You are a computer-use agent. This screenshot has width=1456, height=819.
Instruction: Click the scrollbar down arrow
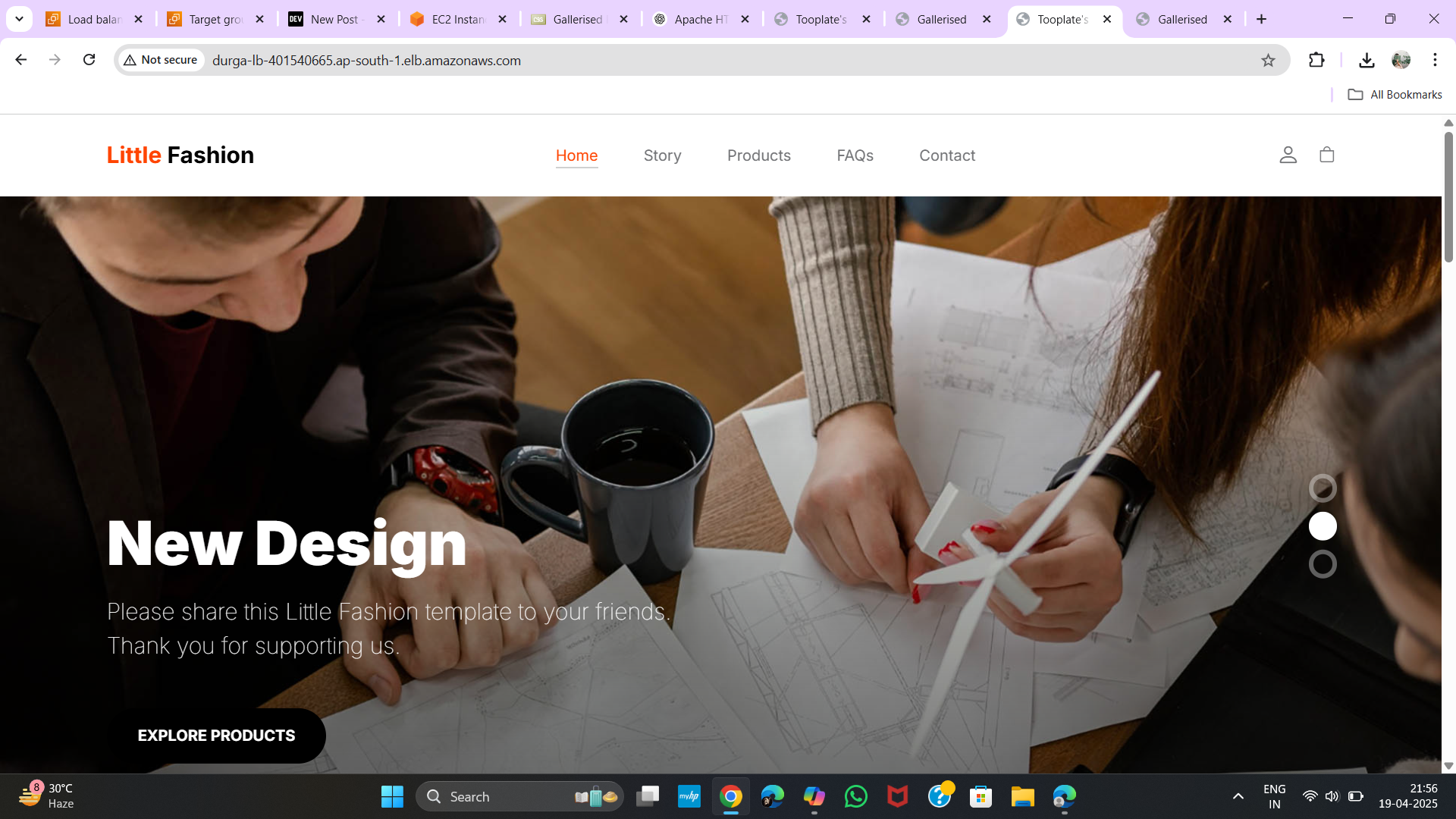pos(1448,766)
